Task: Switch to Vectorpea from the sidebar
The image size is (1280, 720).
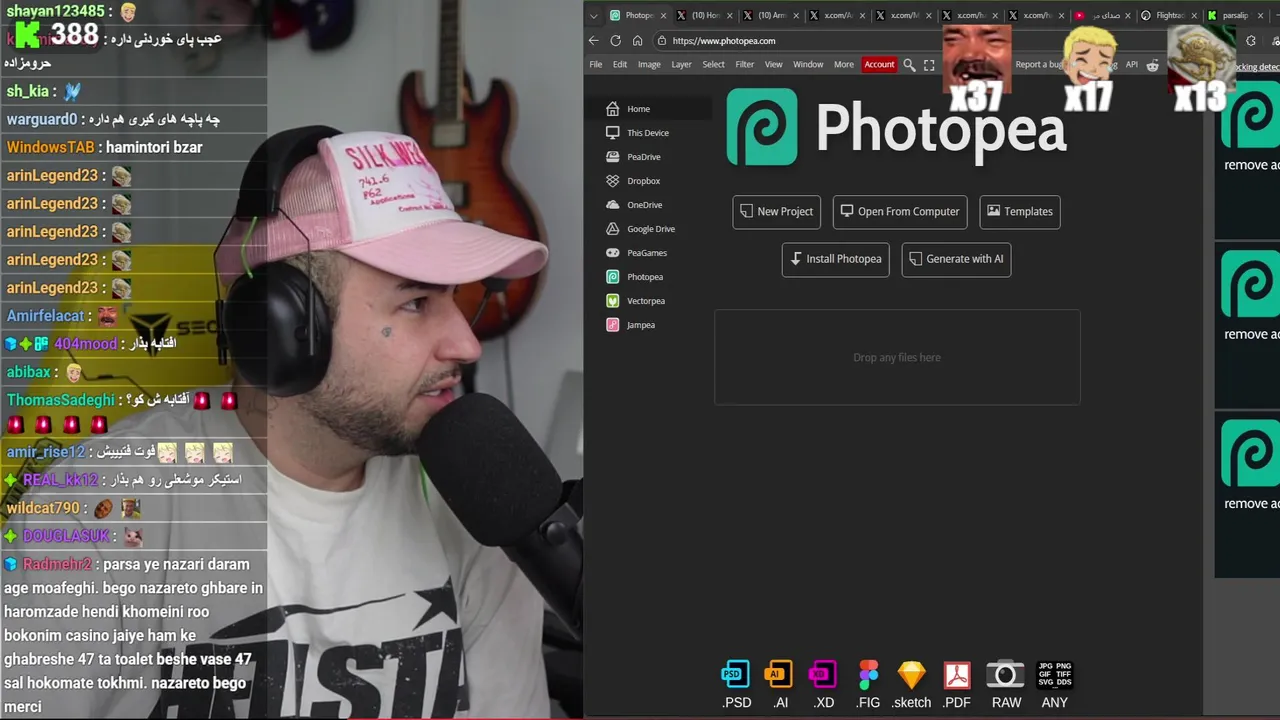Action: point(645,301)
